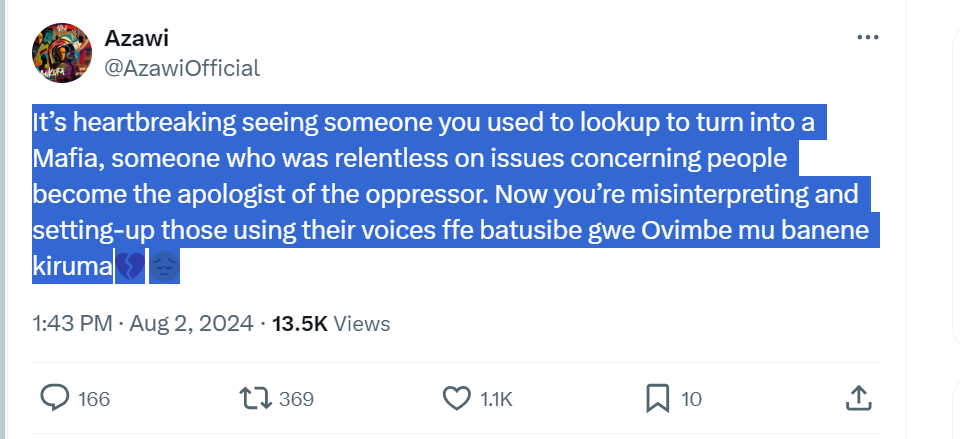Click the 1:43 PM · Aug 2, 2024 timestamp

(143, 323)
